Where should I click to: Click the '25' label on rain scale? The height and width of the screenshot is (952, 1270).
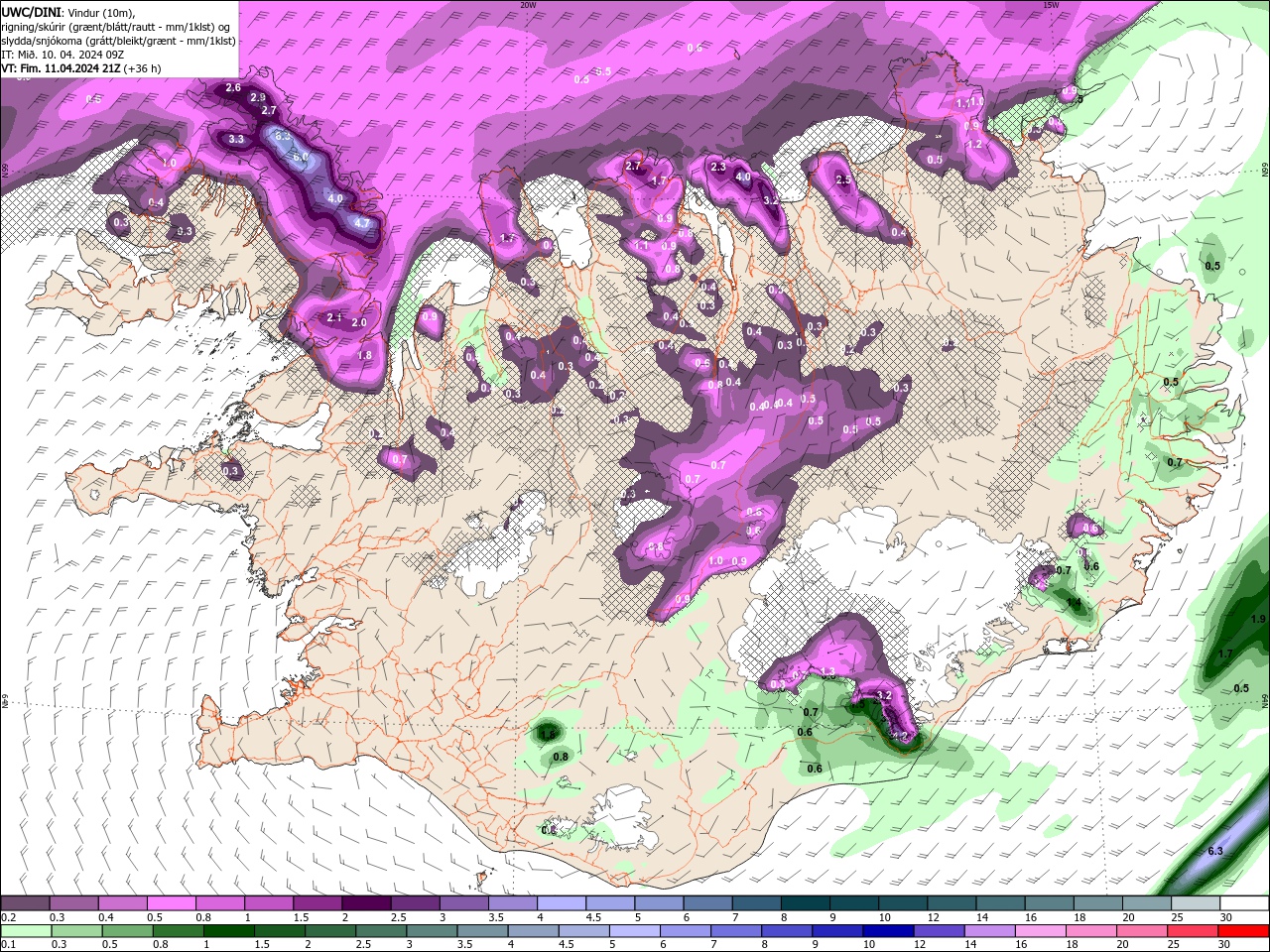pyautogui.click(x=1176, y=945)
